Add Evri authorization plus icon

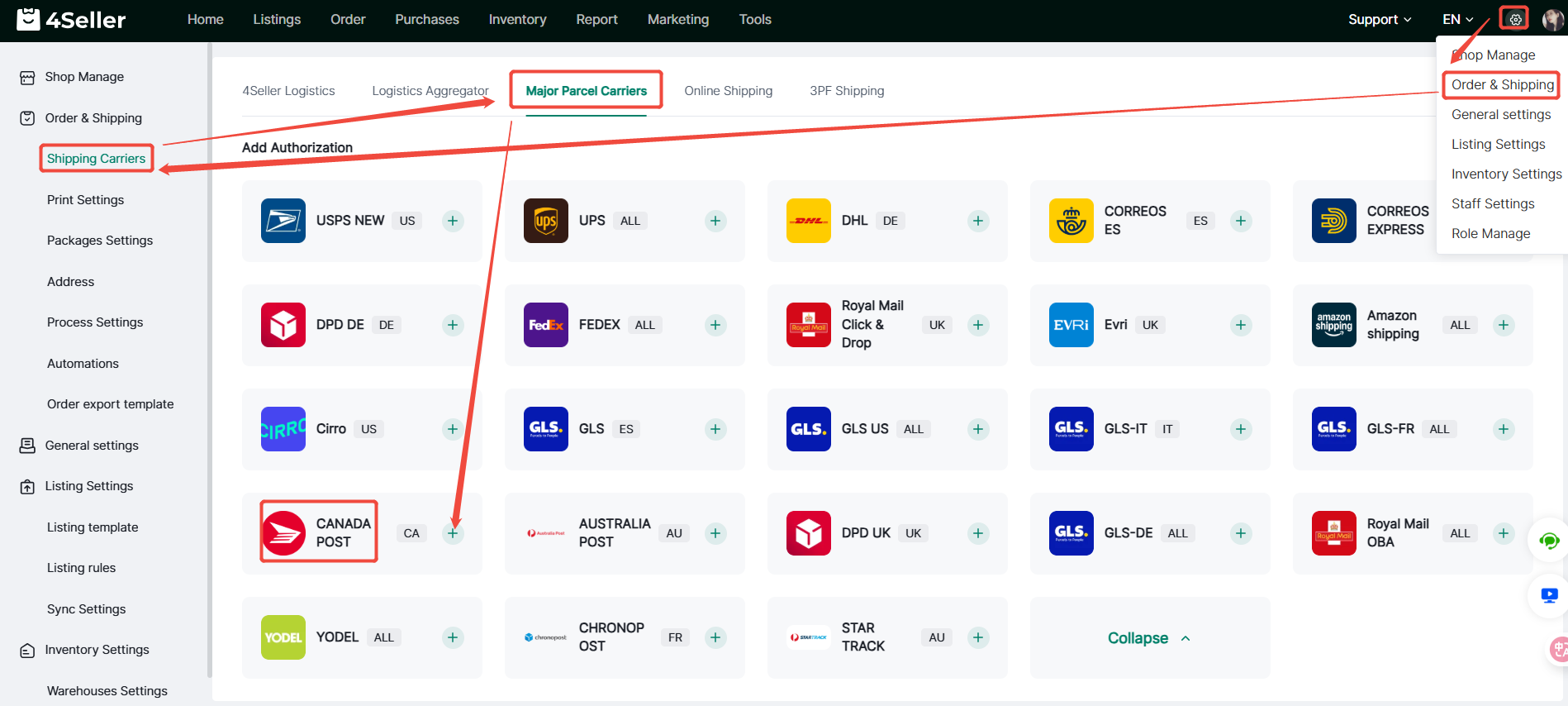click(1241, 325)
